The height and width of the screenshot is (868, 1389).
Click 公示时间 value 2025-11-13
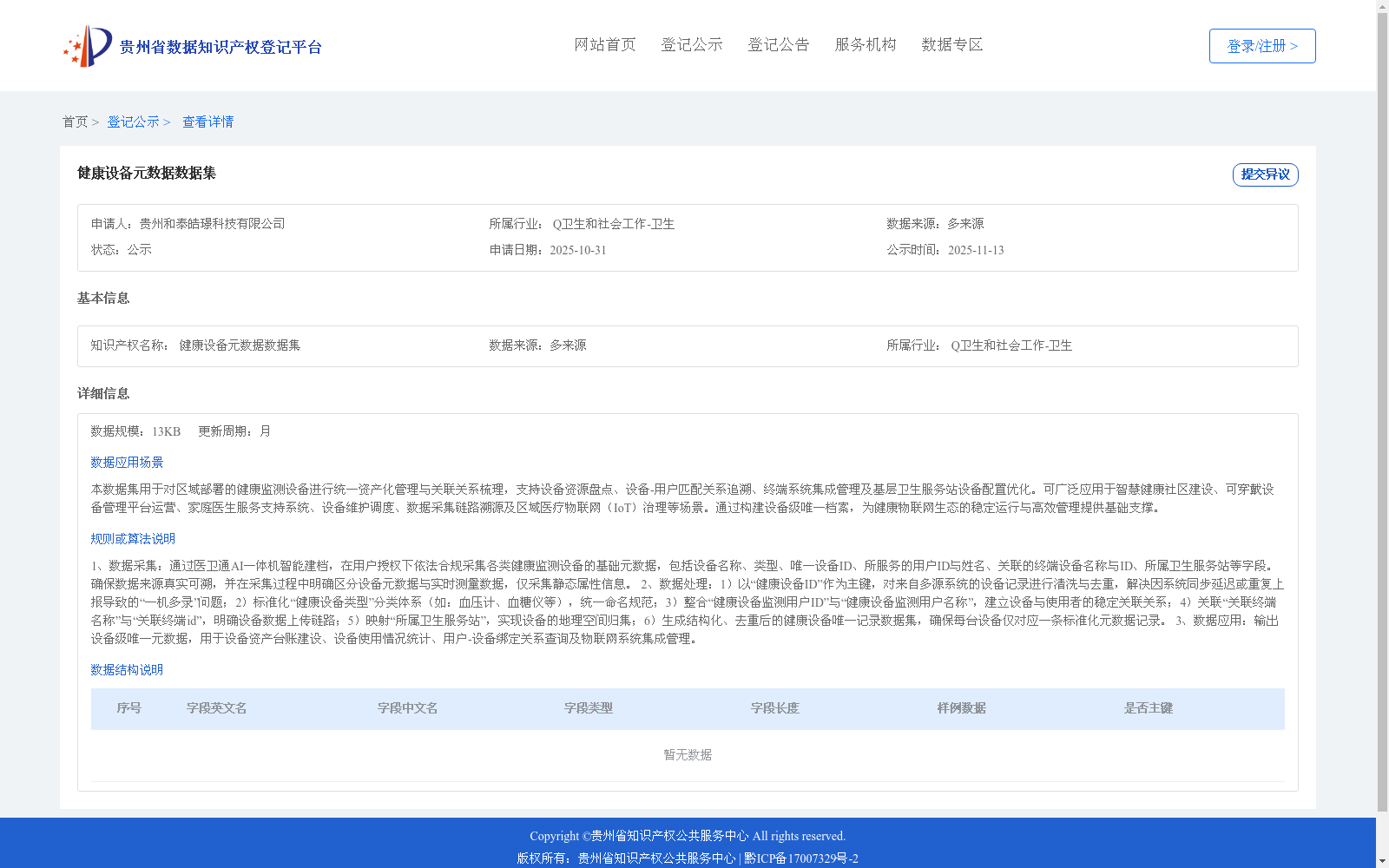[x=976, y=250]
